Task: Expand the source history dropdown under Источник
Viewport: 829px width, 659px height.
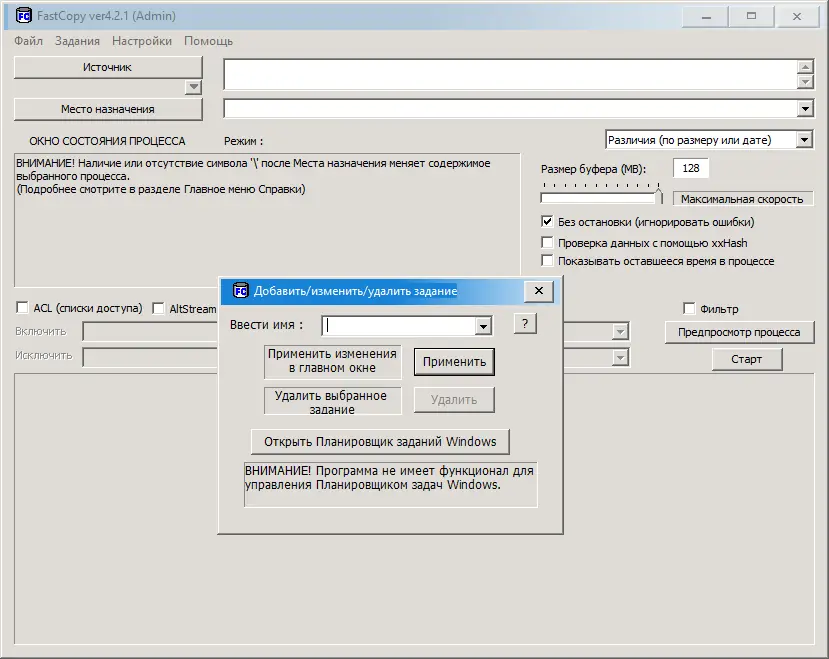Action: [x=194, y=87]
